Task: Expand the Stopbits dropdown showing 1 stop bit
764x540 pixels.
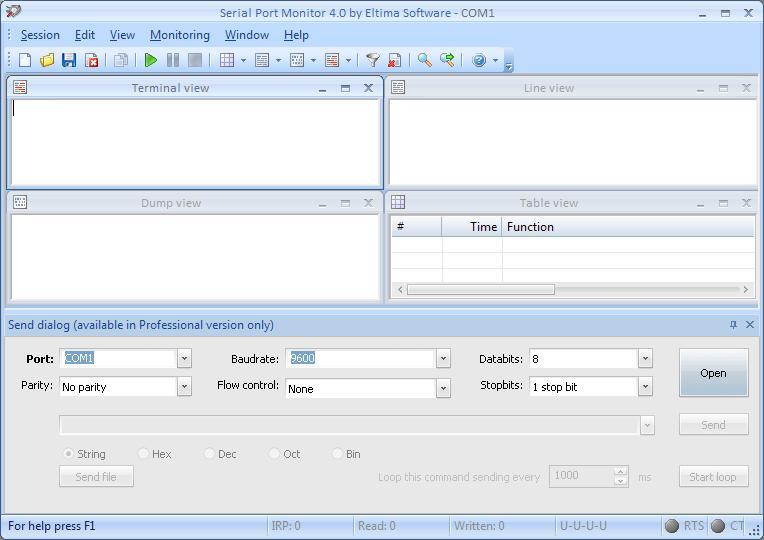Action: coord(645,386)
